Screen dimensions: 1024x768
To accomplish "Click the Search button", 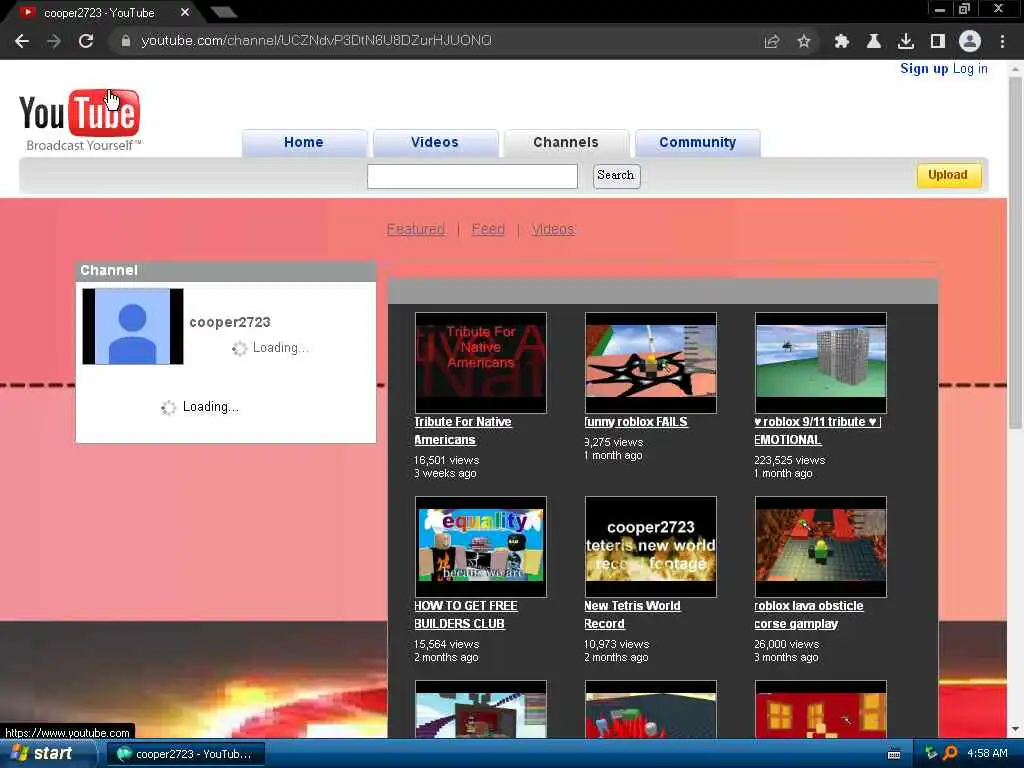I will (x=616, y=176).
